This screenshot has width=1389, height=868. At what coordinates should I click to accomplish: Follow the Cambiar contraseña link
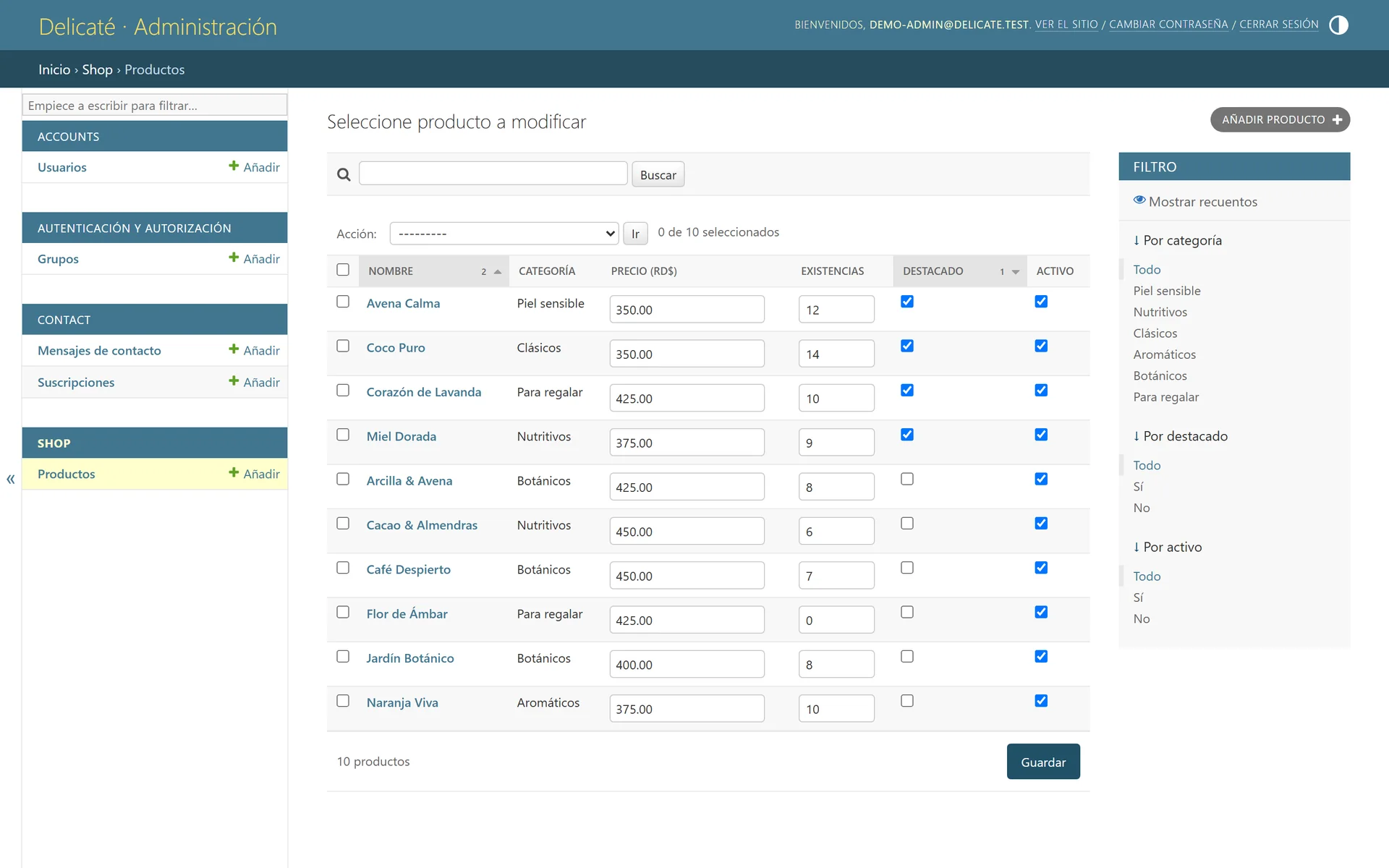click(1168, 25)
